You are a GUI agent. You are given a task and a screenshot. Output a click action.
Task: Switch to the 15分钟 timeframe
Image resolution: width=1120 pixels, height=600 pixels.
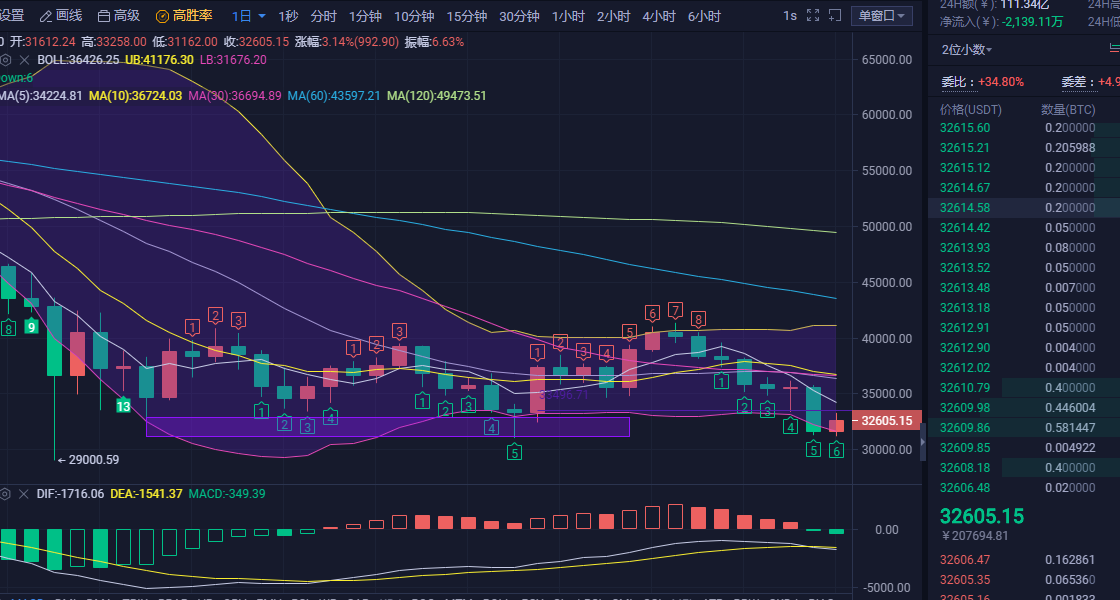466,16
